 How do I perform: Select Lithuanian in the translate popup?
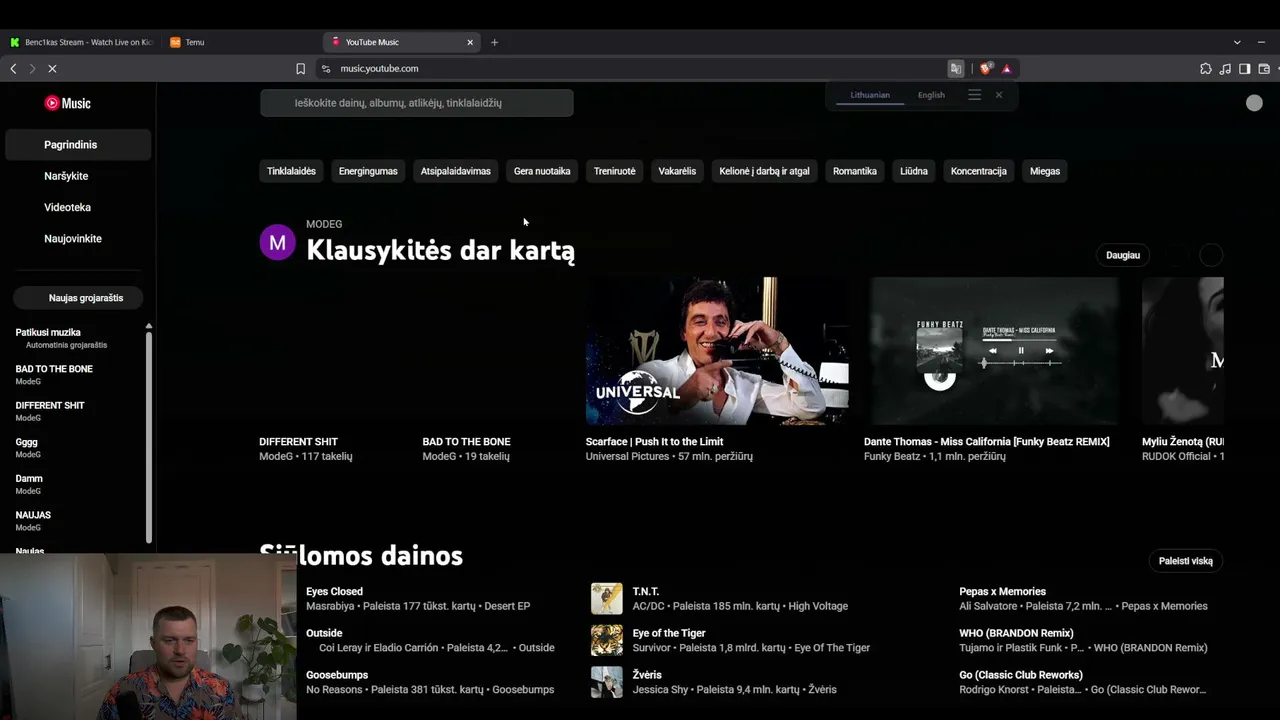point(870,95)
